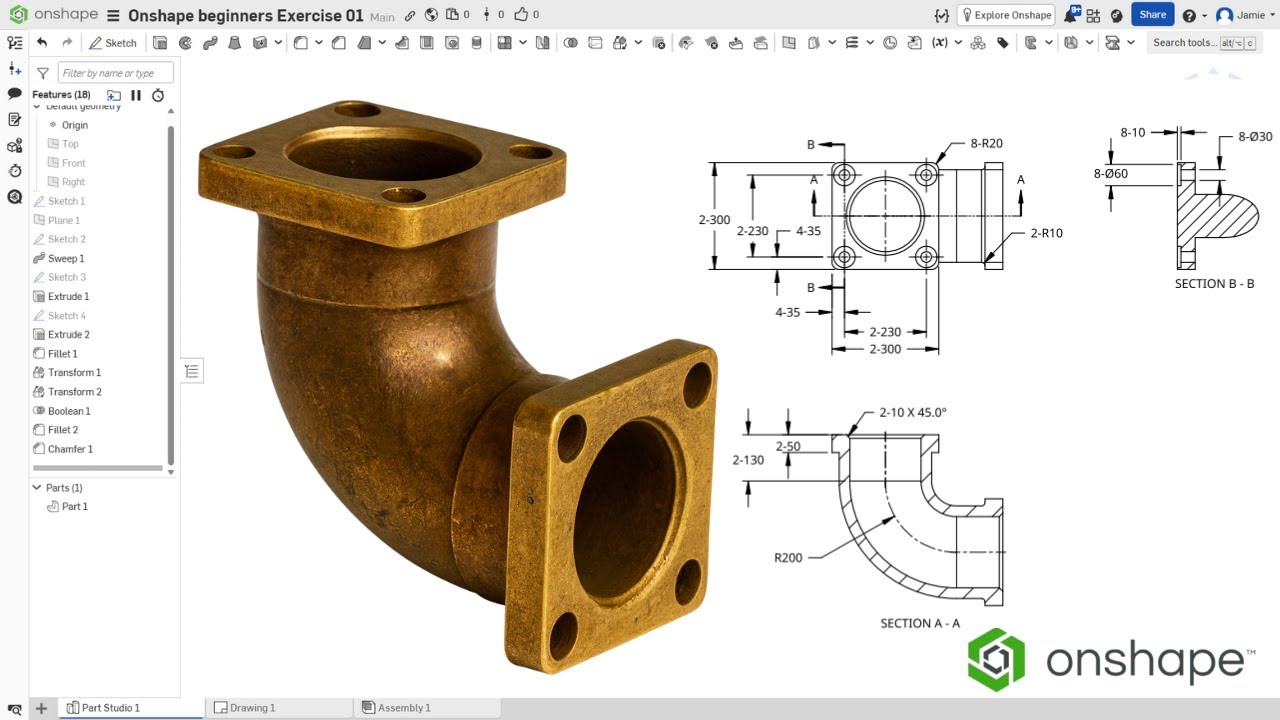1280x720 pixels.
Task: Click the feature list horizontal scrollbar
Action: pos(98,468)
